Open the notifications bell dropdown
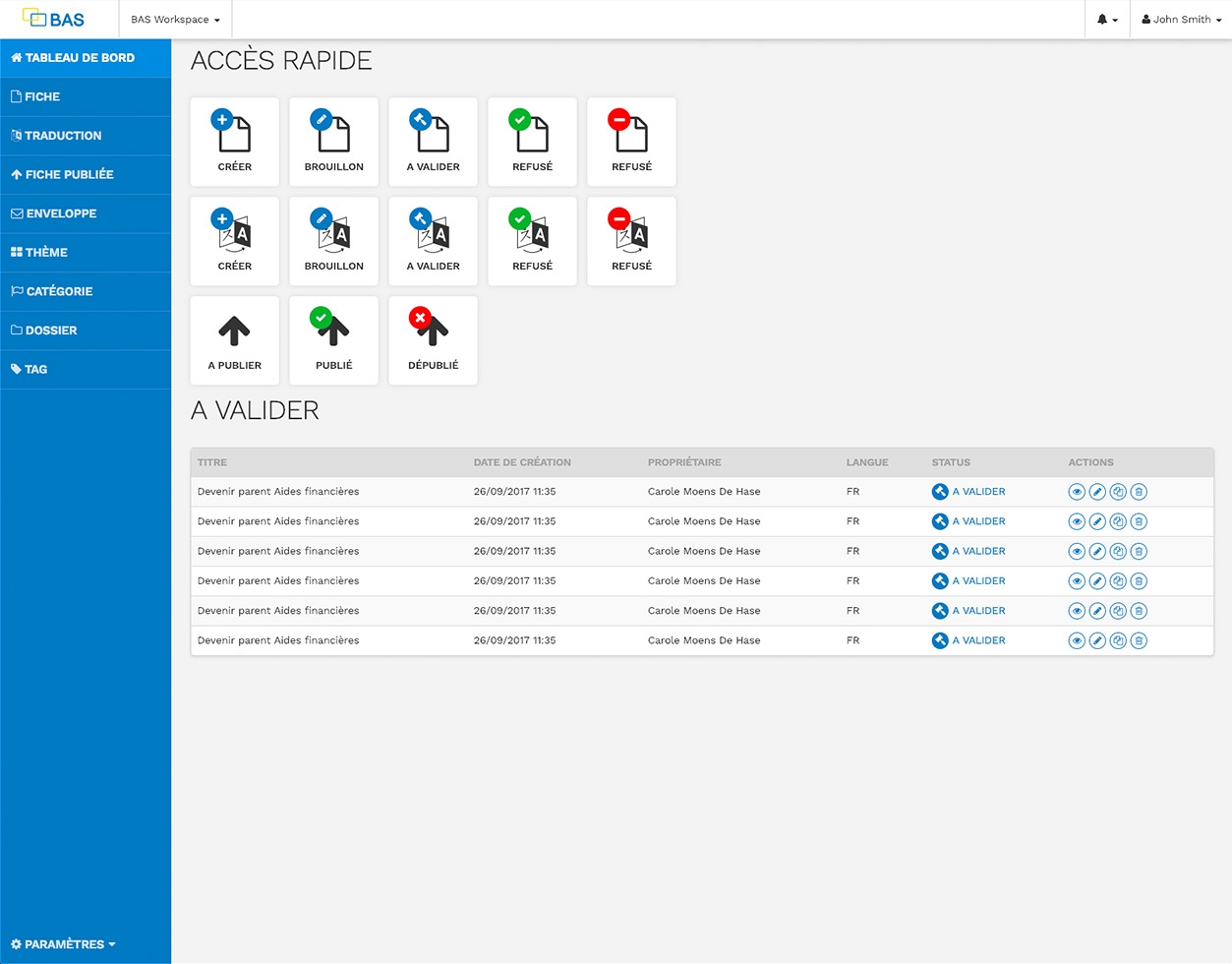Image resolution: width=1232 pixels, height=964 pixels. 1107,20
